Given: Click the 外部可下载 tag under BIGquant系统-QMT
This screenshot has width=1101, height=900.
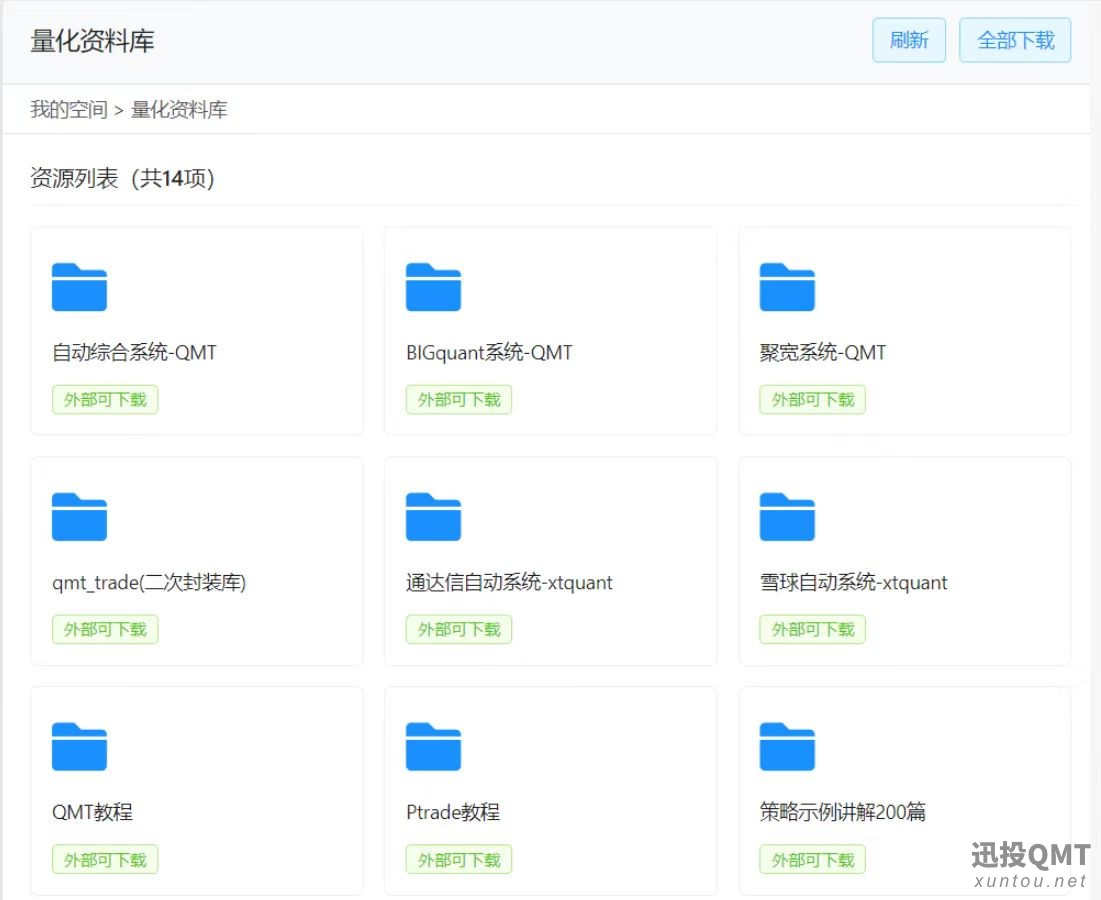Looking at the screenshot, I should pos(459,400).
